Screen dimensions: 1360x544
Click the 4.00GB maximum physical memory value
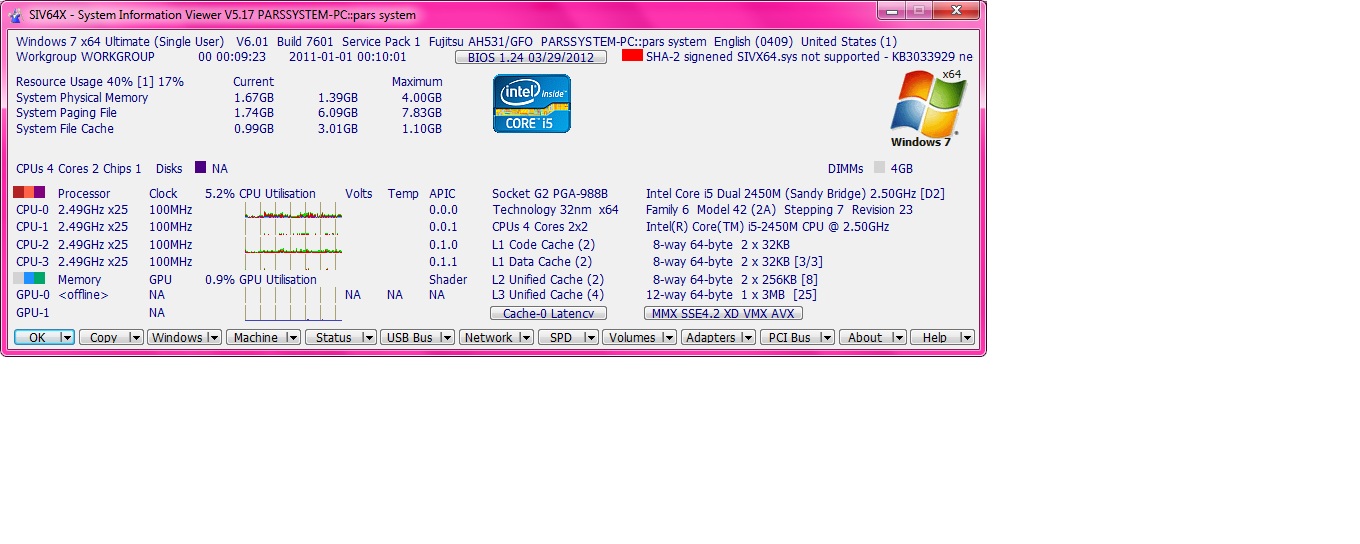[x=421, y=98]
